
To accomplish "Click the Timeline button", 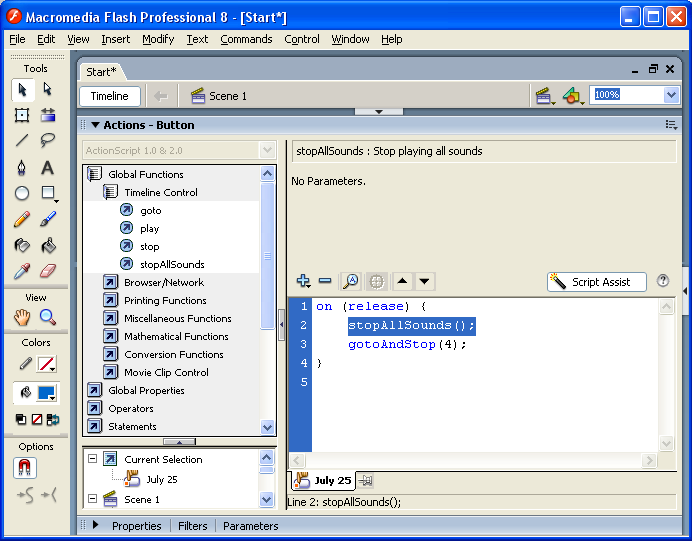I will (x=109, y=96).
